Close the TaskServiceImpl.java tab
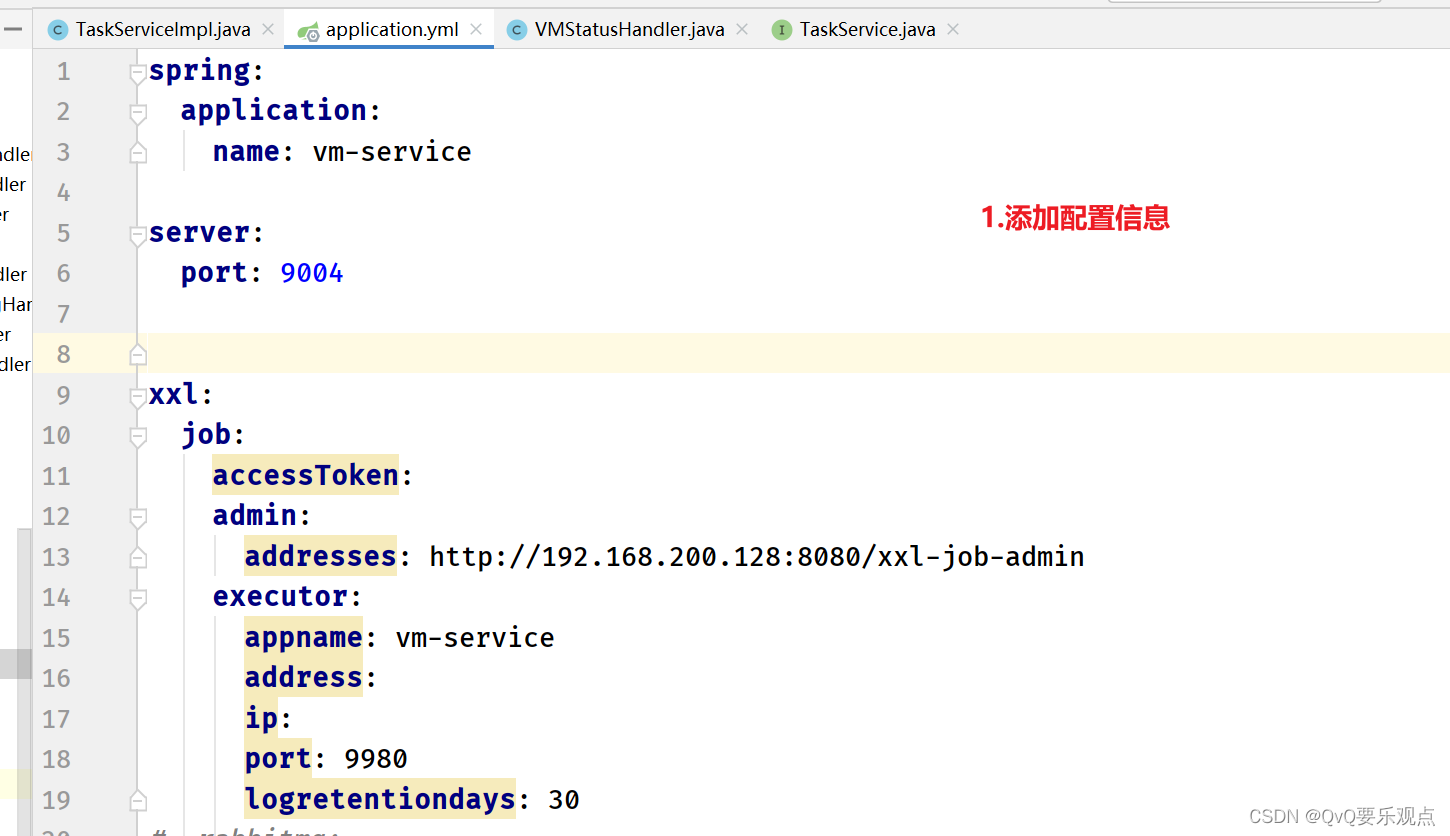The image size is (1450, 836). (x=268, y=29)
